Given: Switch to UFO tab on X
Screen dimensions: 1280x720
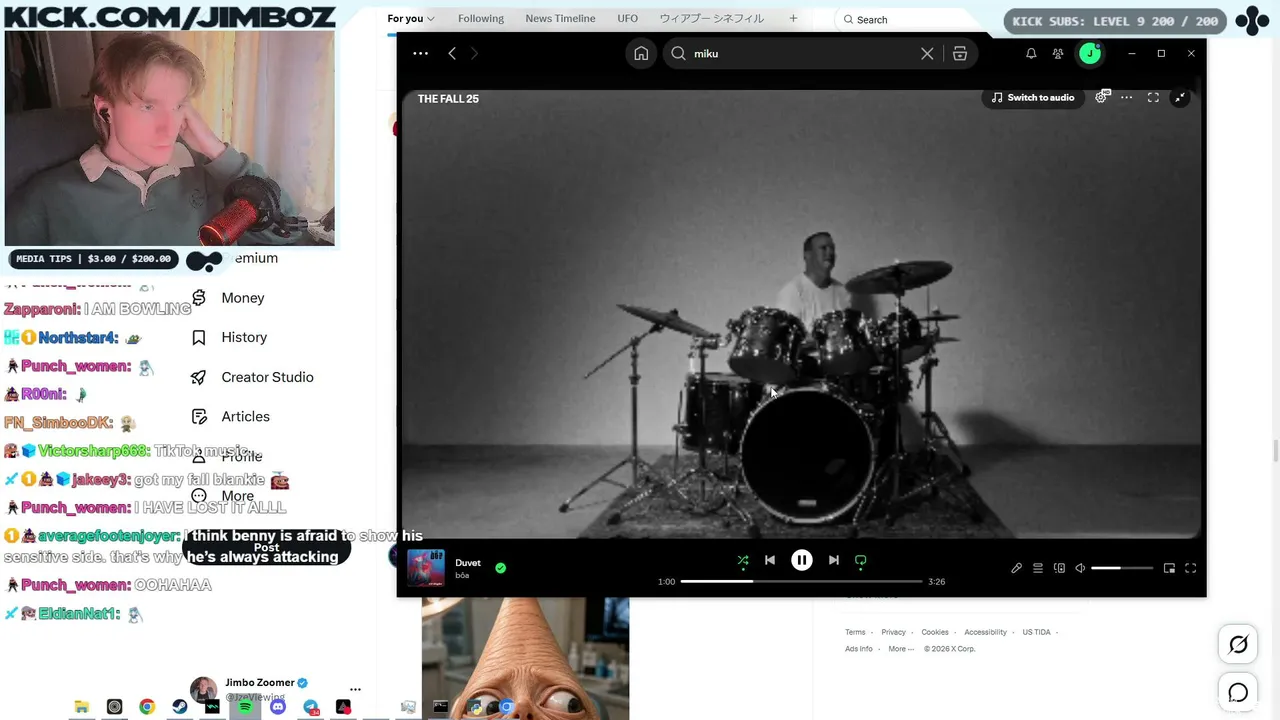Looking at the screenshot, I should point(628,19).
